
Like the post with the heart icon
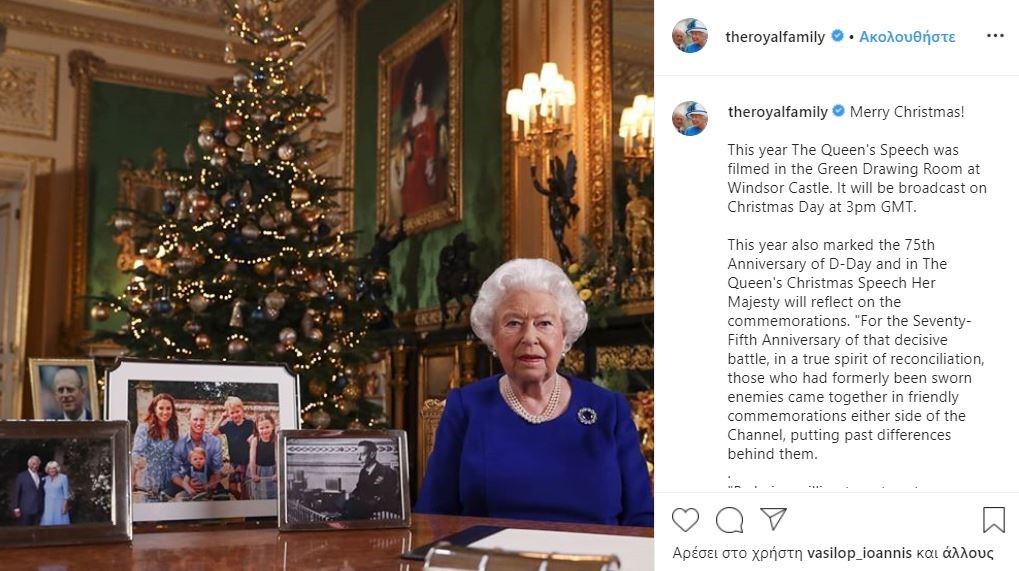685,520
